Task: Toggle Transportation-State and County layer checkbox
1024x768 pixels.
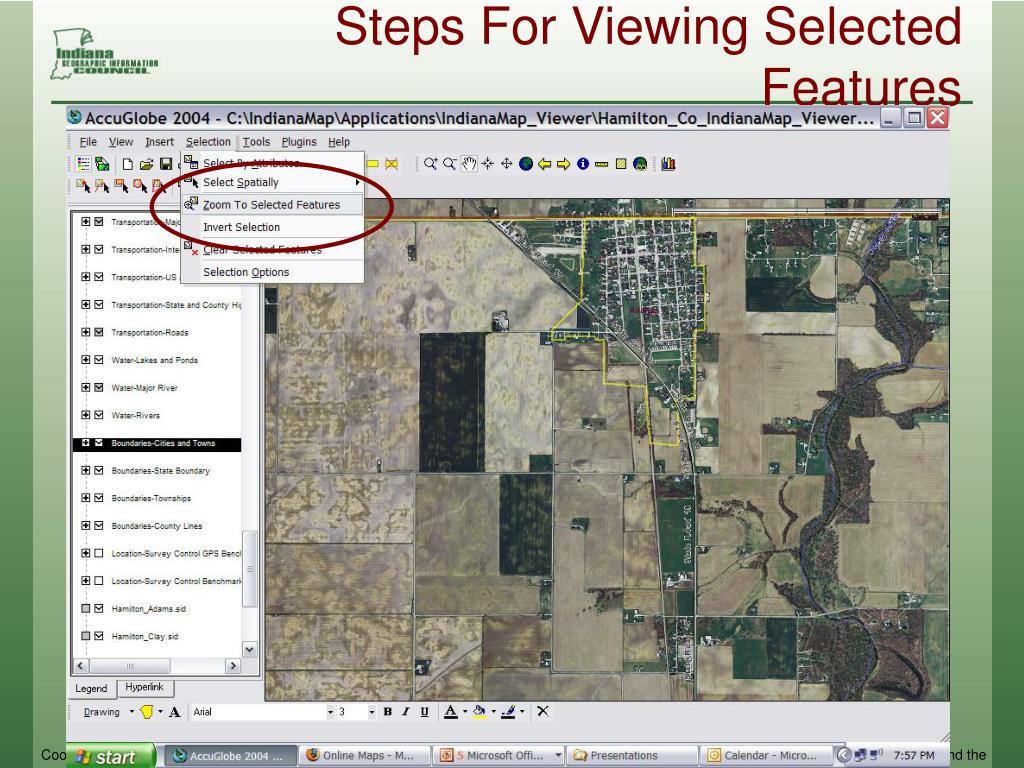Action: click(x=99, y=304)
